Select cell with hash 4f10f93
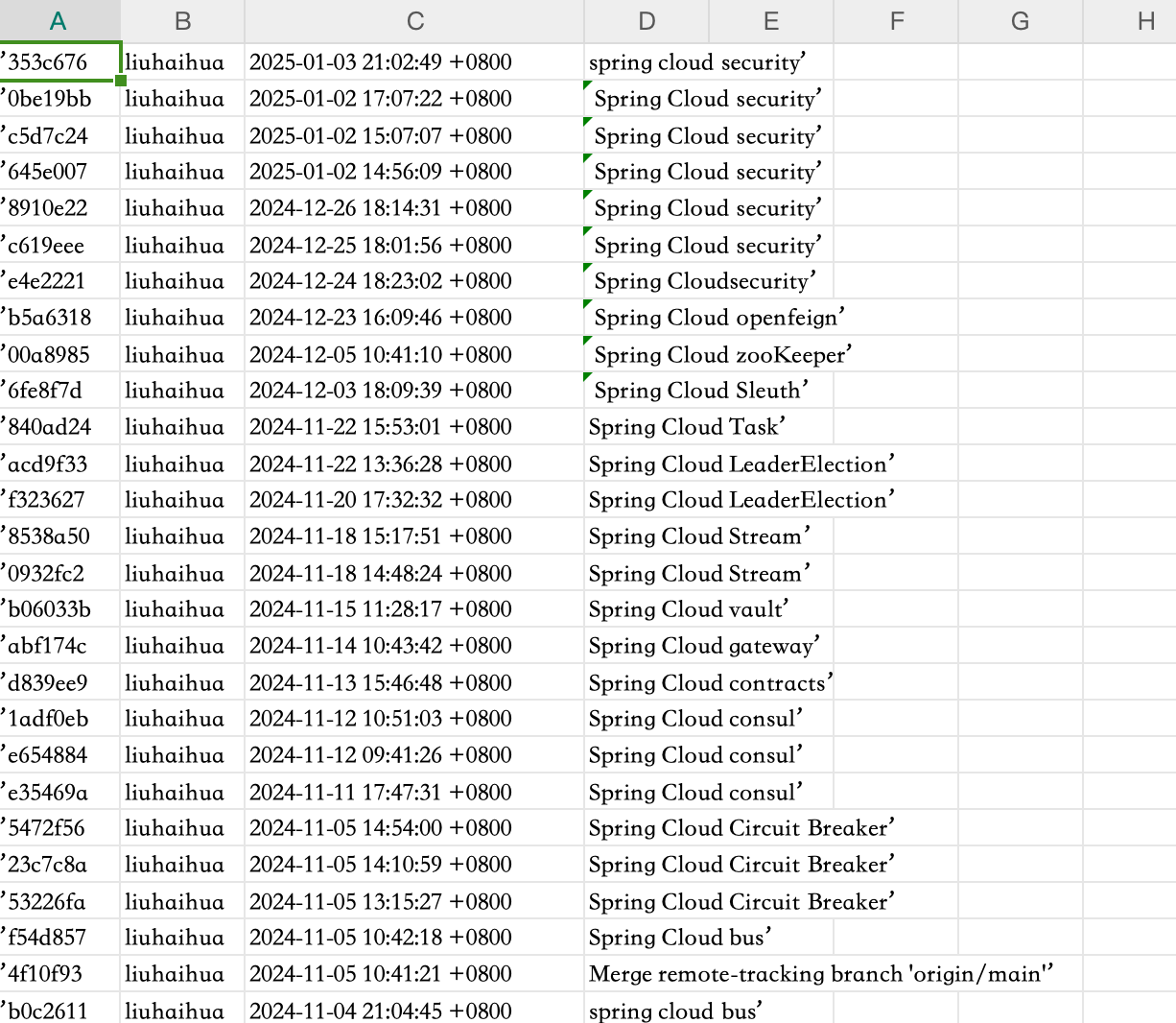1176x1023 pixels. click(x=59, y=974)
